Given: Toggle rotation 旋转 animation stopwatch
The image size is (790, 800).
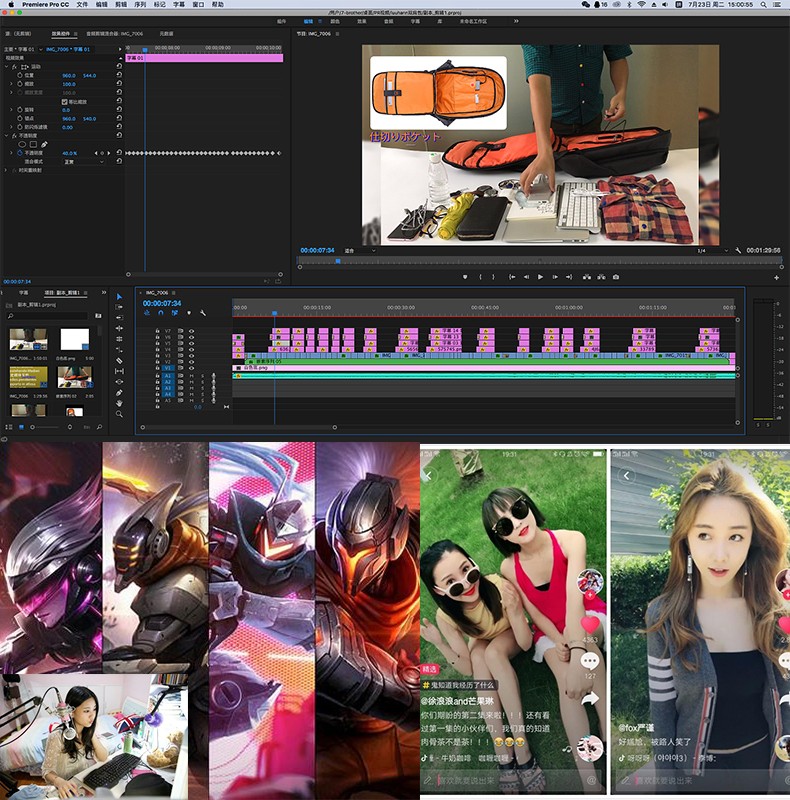Looking at the screenshot, I should [20, 110].
